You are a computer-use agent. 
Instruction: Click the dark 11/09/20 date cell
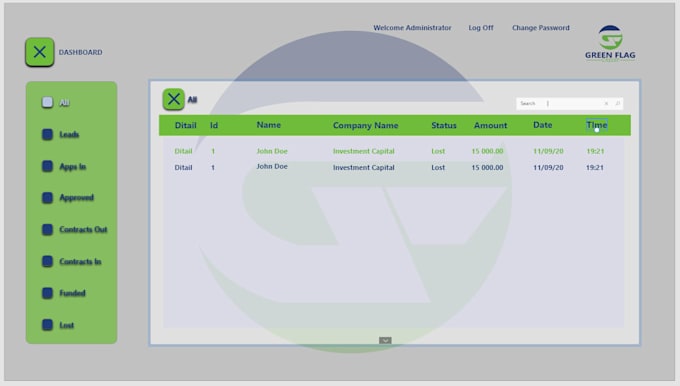[548, 167]
